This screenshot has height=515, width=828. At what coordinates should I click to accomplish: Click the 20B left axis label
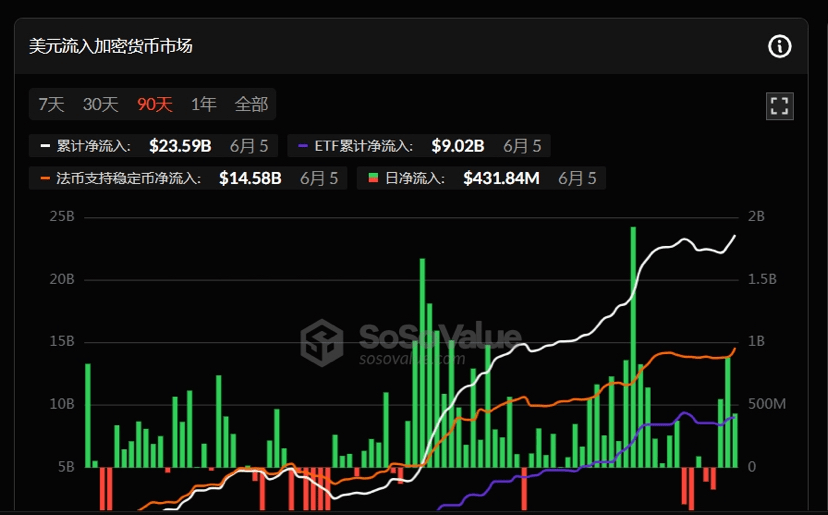pos(62,279)
